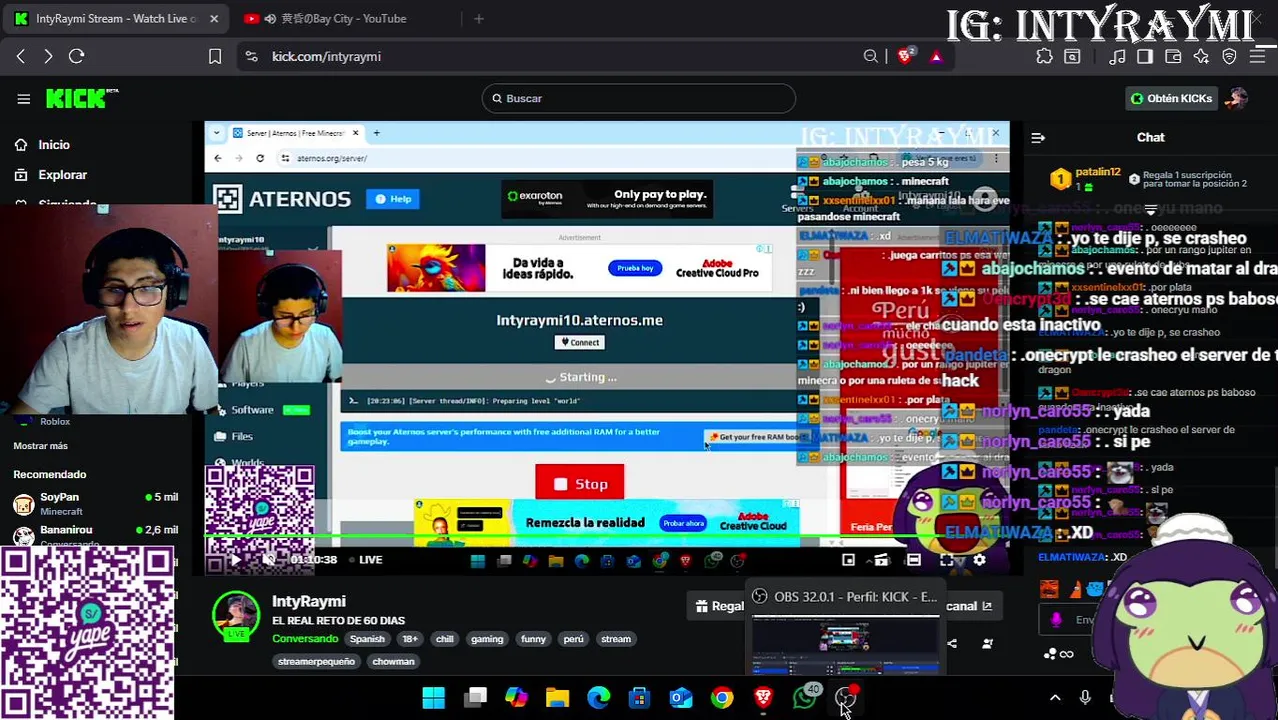Toggle the browser sidebar panel
The height and width of the screenshot is (720, 1278).
(1145, 57)
